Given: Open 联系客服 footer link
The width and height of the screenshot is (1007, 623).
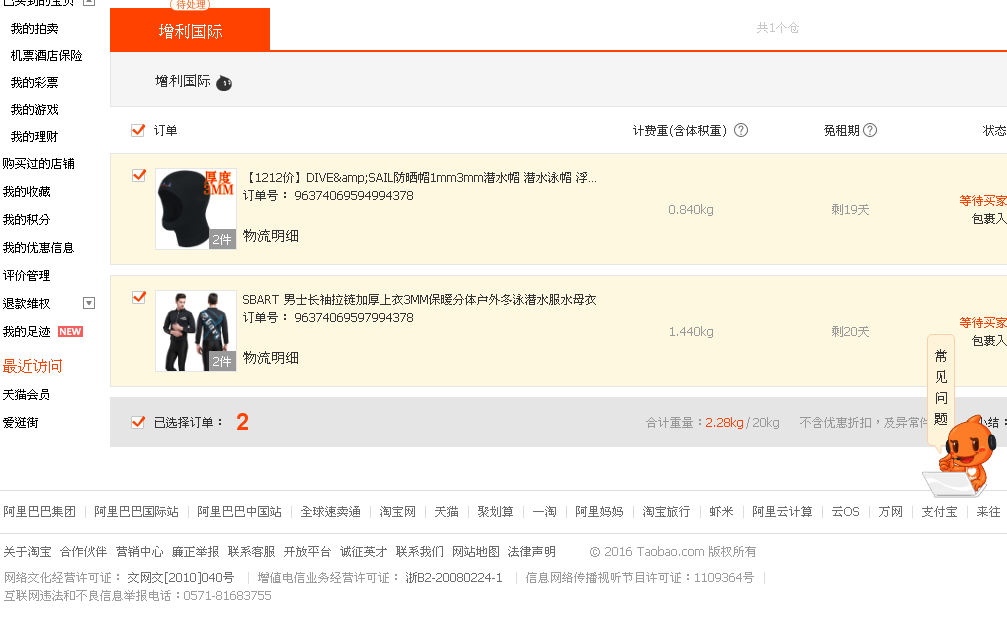Looking at the screenshot, I should pyautogui.click(x=251, y=552).
